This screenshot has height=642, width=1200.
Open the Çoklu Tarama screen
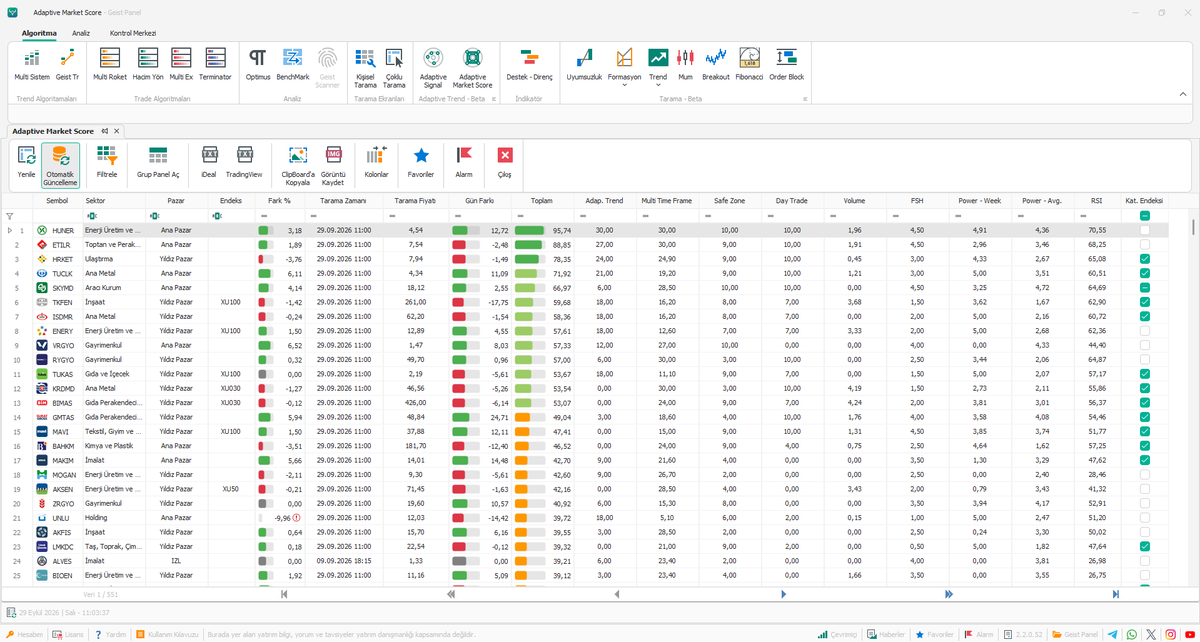tap(394, 69)
